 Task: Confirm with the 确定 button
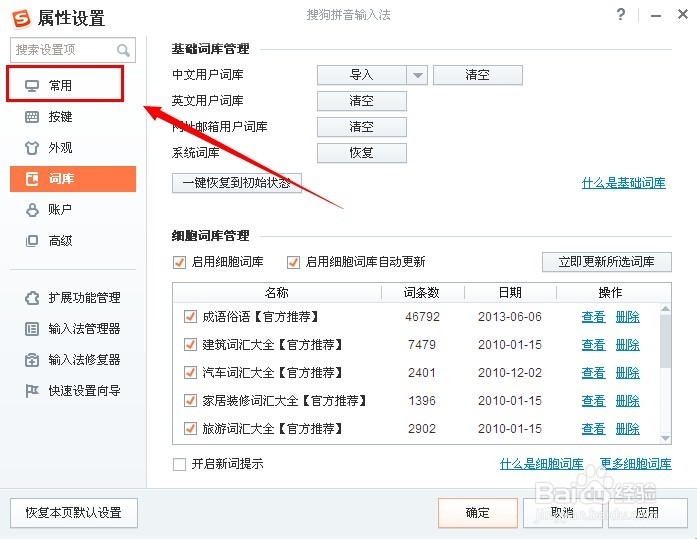pyautogui.click(x=478, y=513)
